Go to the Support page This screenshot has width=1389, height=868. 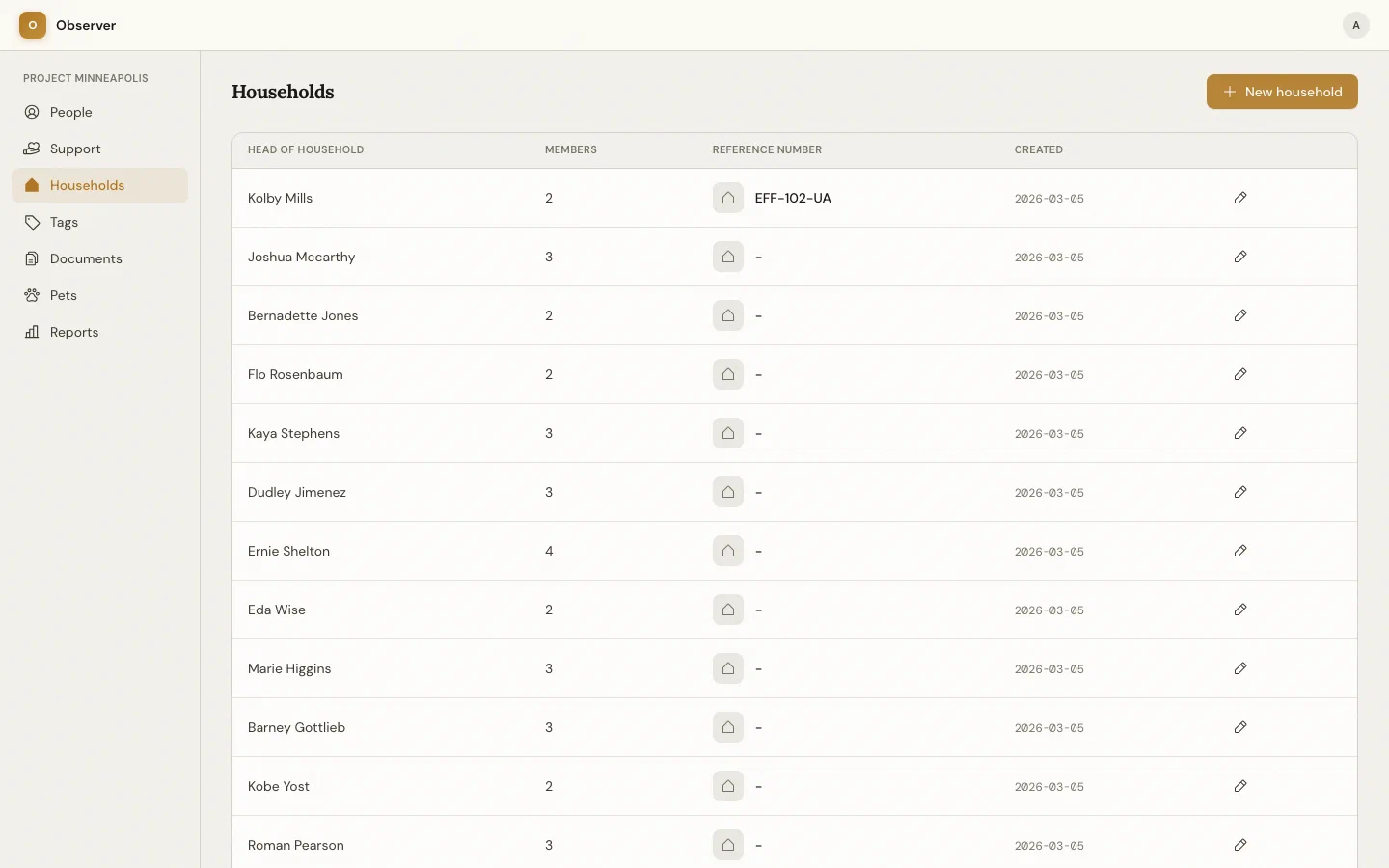[75, 149]
